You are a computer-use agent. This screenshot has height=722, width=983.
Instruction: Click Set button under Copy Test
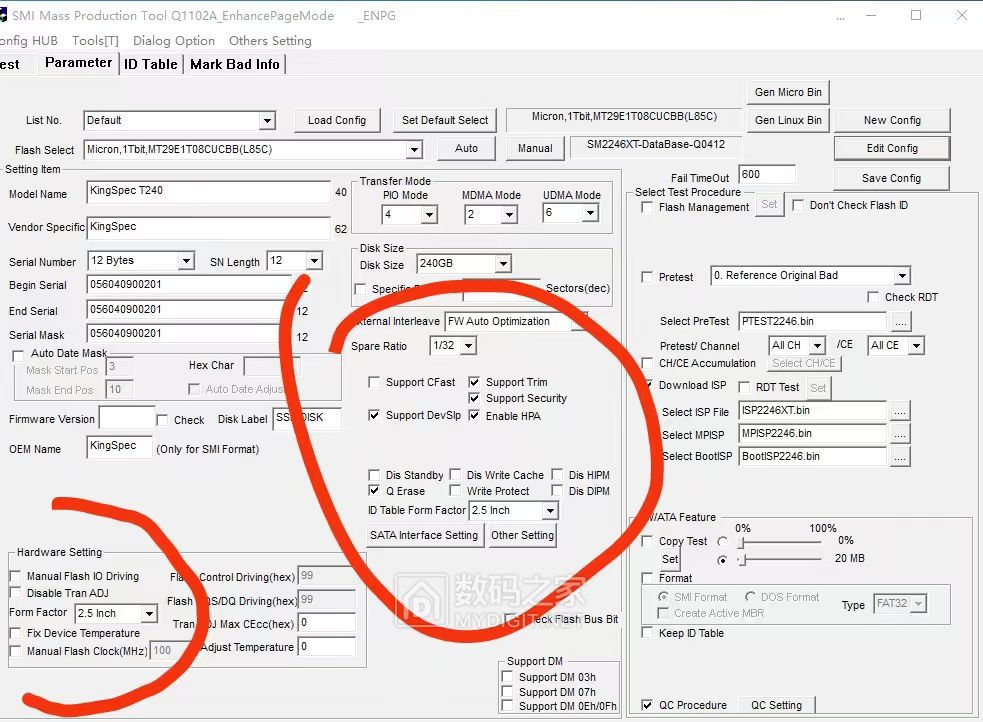670,559
